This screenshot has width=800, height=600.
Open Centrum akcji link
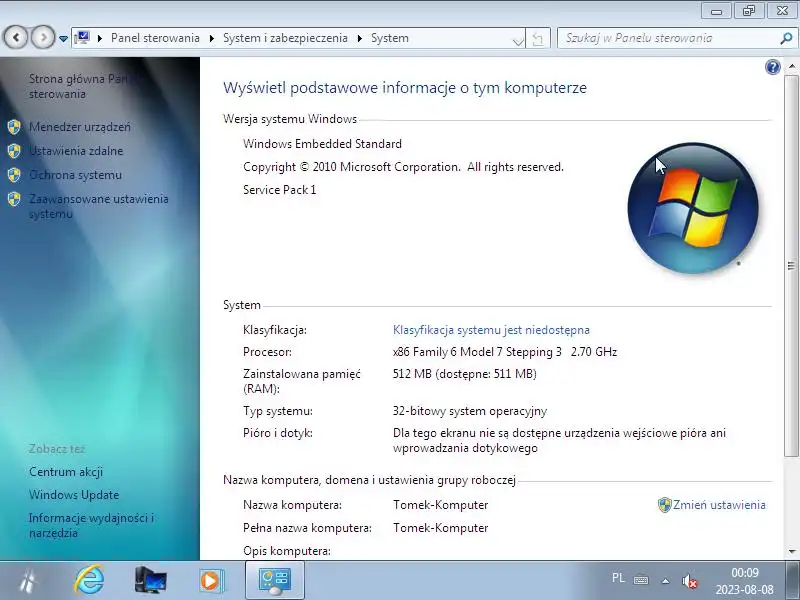(x=66, y=472)
